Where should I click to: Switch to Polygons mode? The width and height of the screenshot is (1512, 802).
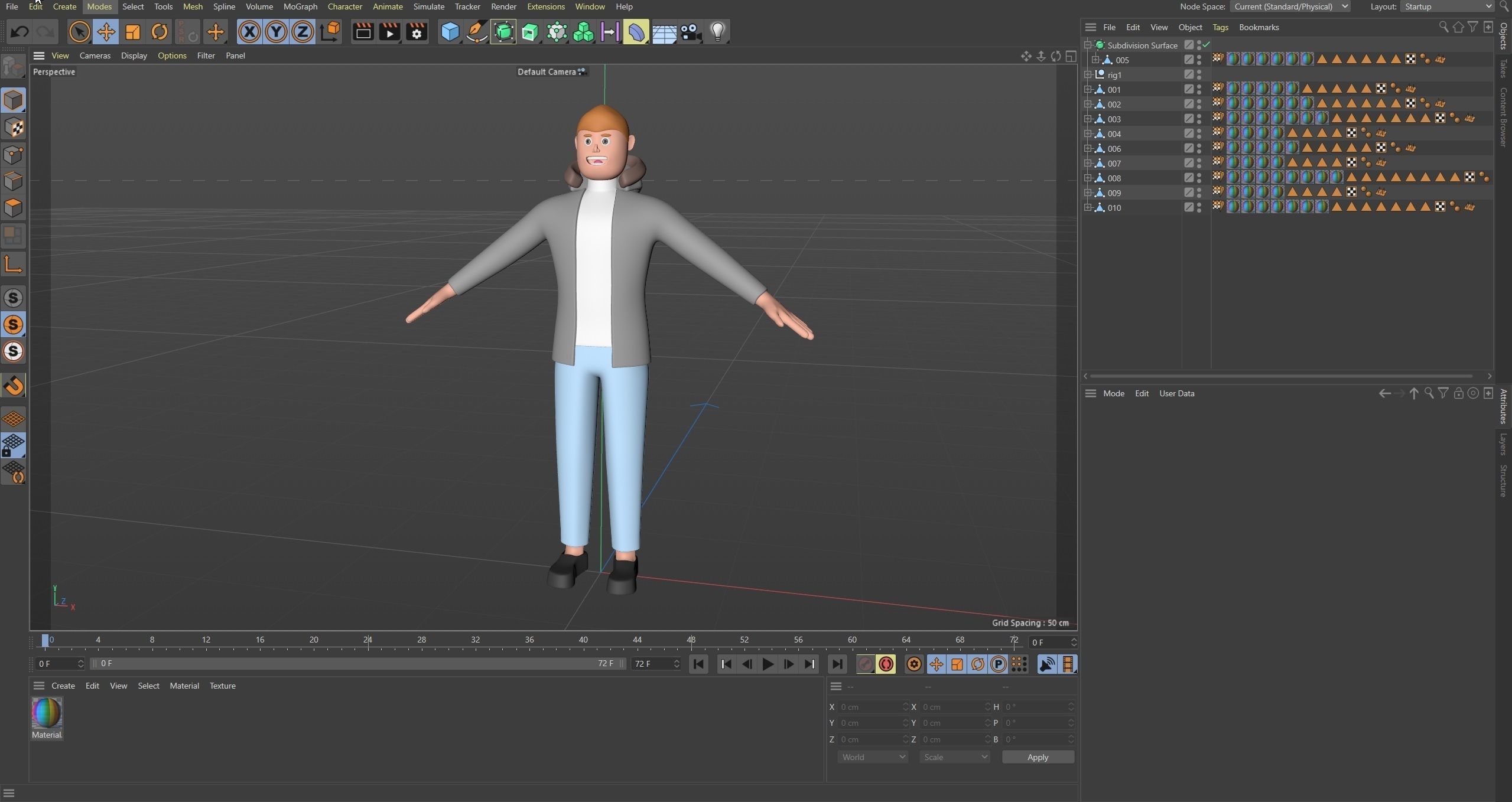pyautogui.click(x=14, y=208)
